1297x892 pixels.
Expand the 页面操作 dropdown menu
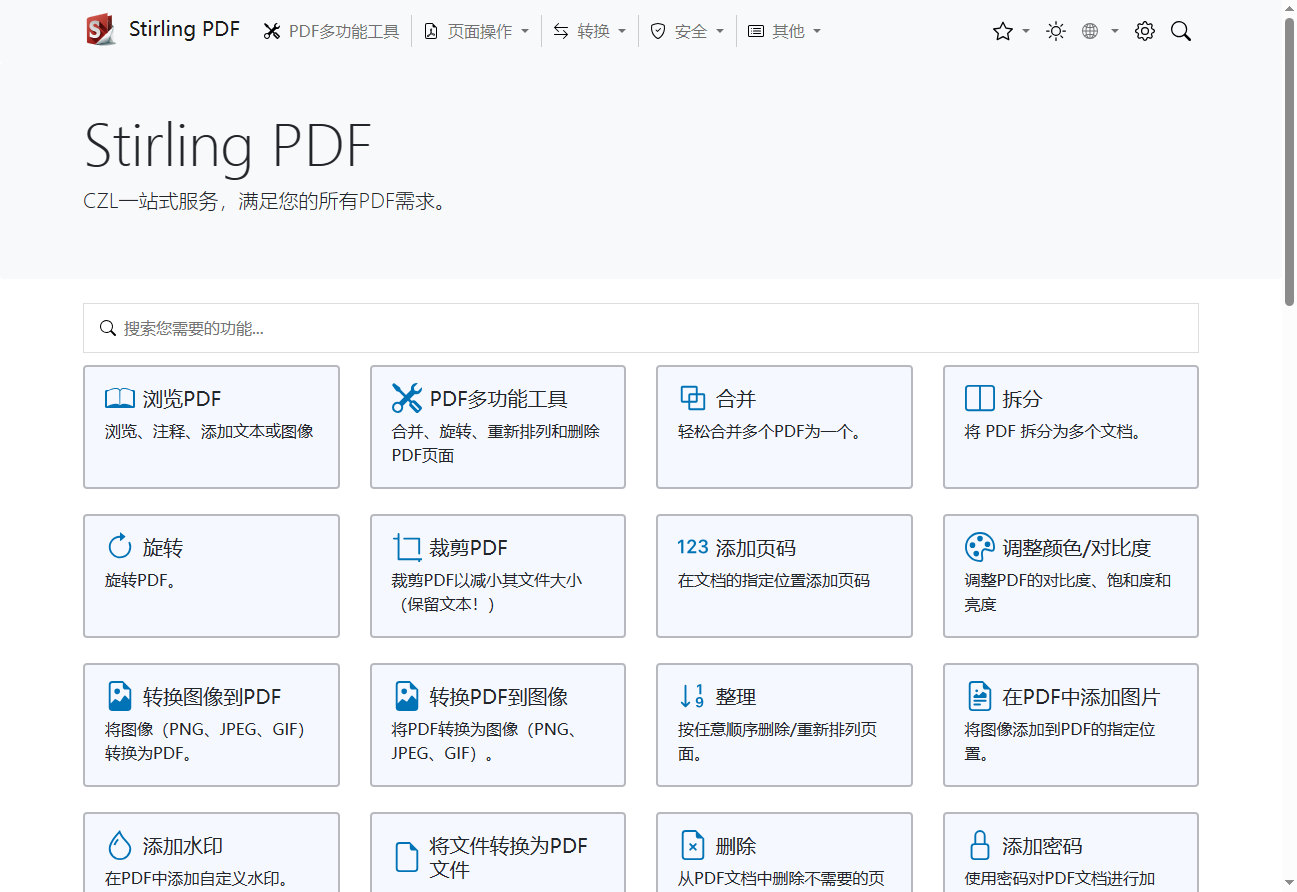pos(476,32)
